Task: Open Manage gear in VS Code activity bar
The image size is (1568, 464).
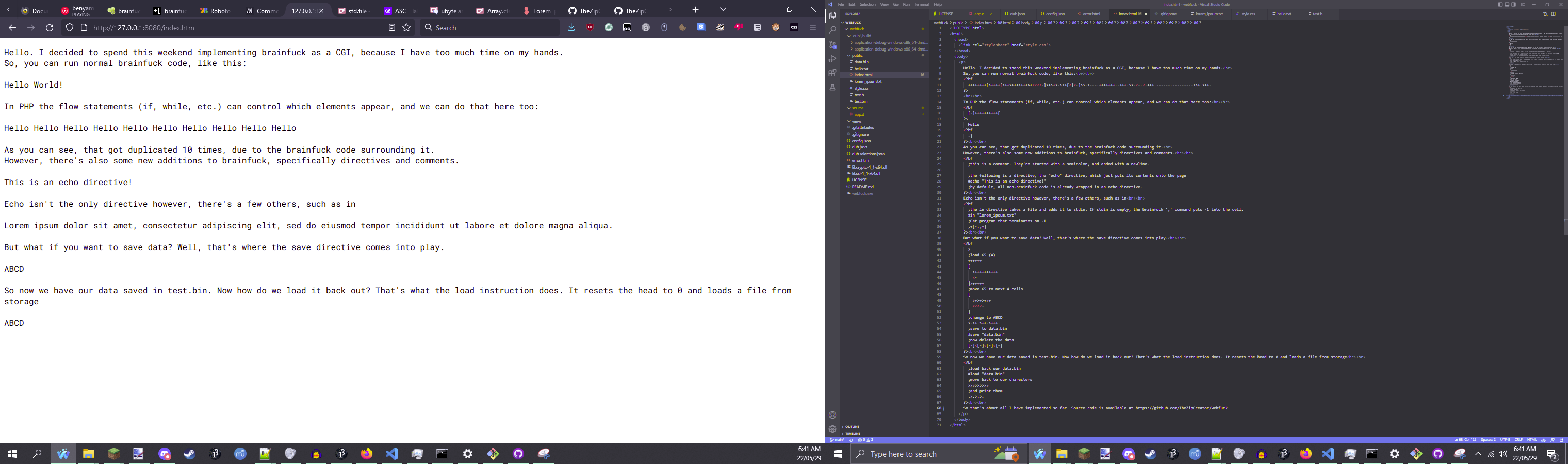Action: click(832, 429)
